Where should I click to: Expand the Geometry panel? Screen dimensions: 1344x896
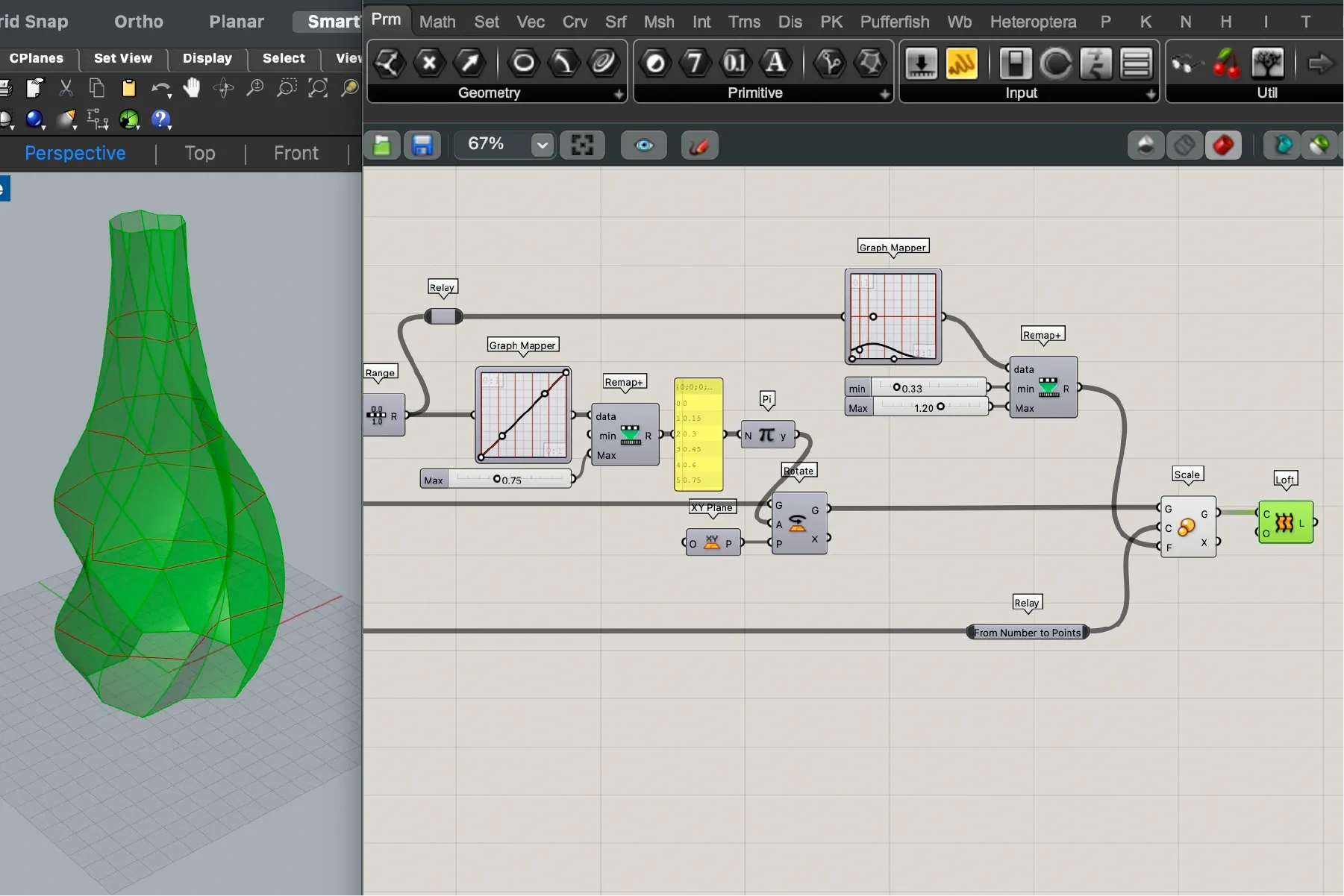tap(619, 94)
